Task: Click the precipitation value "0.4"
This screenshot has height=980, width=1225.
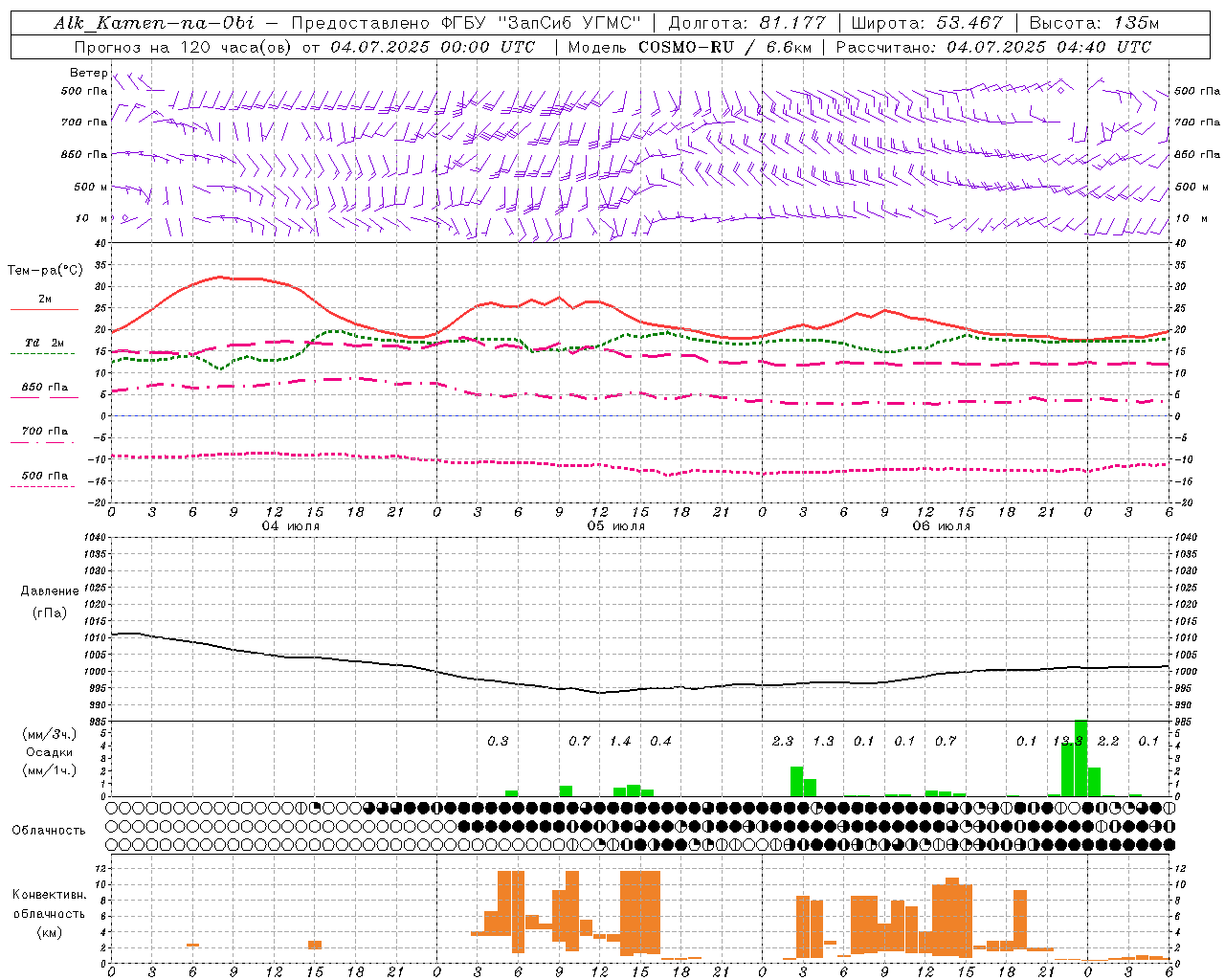Action: [660, 741]
